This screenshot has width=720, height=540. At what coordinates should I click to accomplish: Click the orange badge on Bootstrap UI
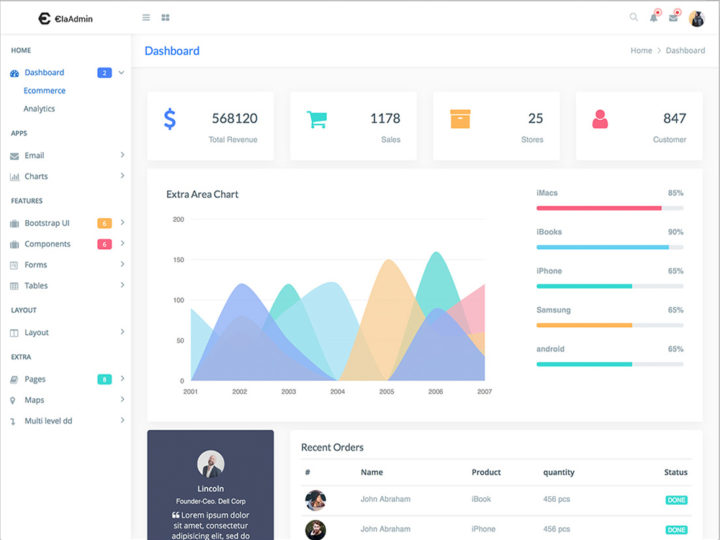coord(104,223)
